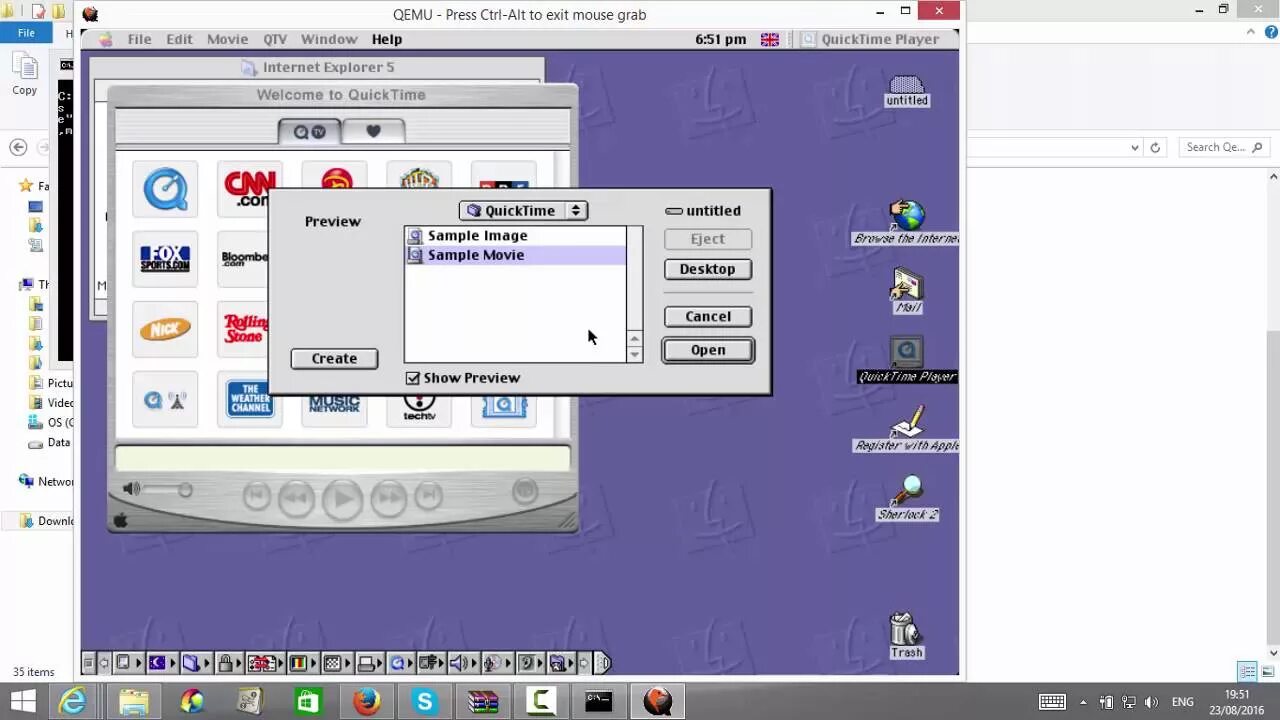Open Internet Explorer from Windows taskbar
This screenshot has height=720, width=1280.
73,701
